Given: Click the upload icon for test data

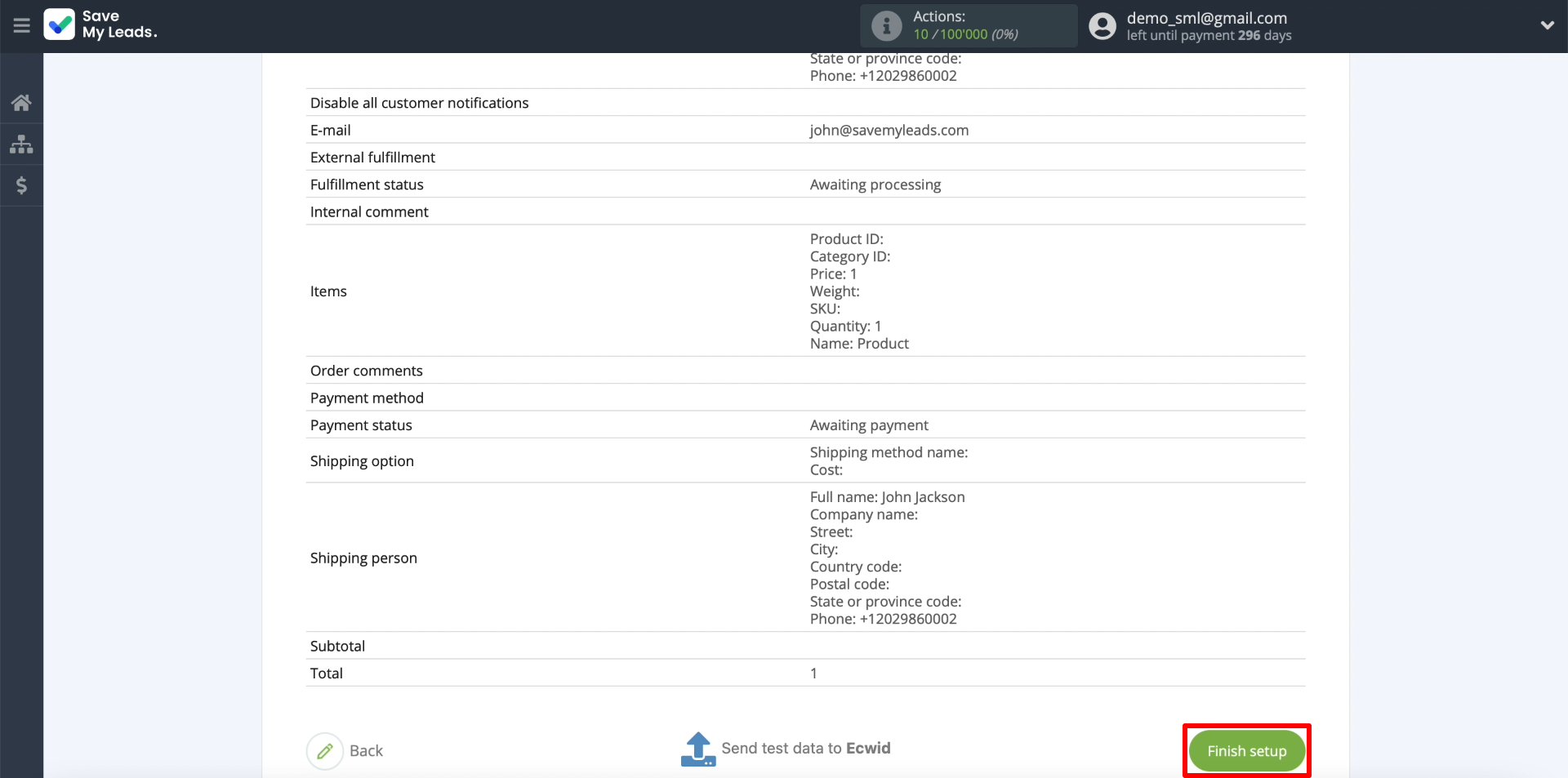Looking at the screenshot, I should coord(698,749).
